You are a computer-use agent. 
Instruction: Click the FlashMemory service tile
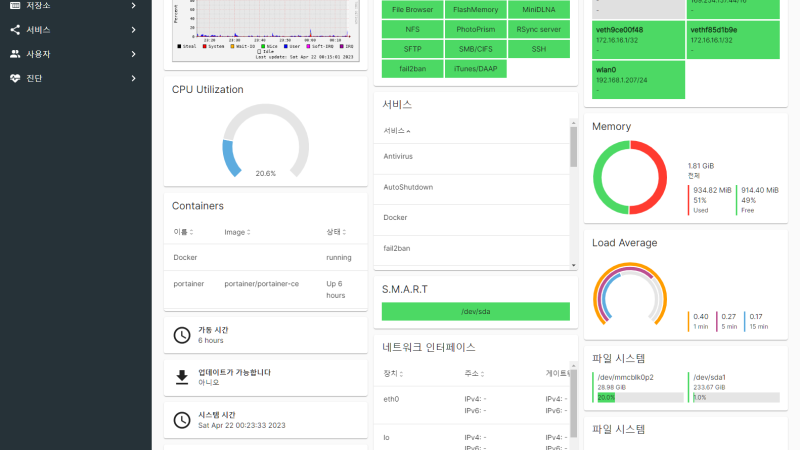476,9
